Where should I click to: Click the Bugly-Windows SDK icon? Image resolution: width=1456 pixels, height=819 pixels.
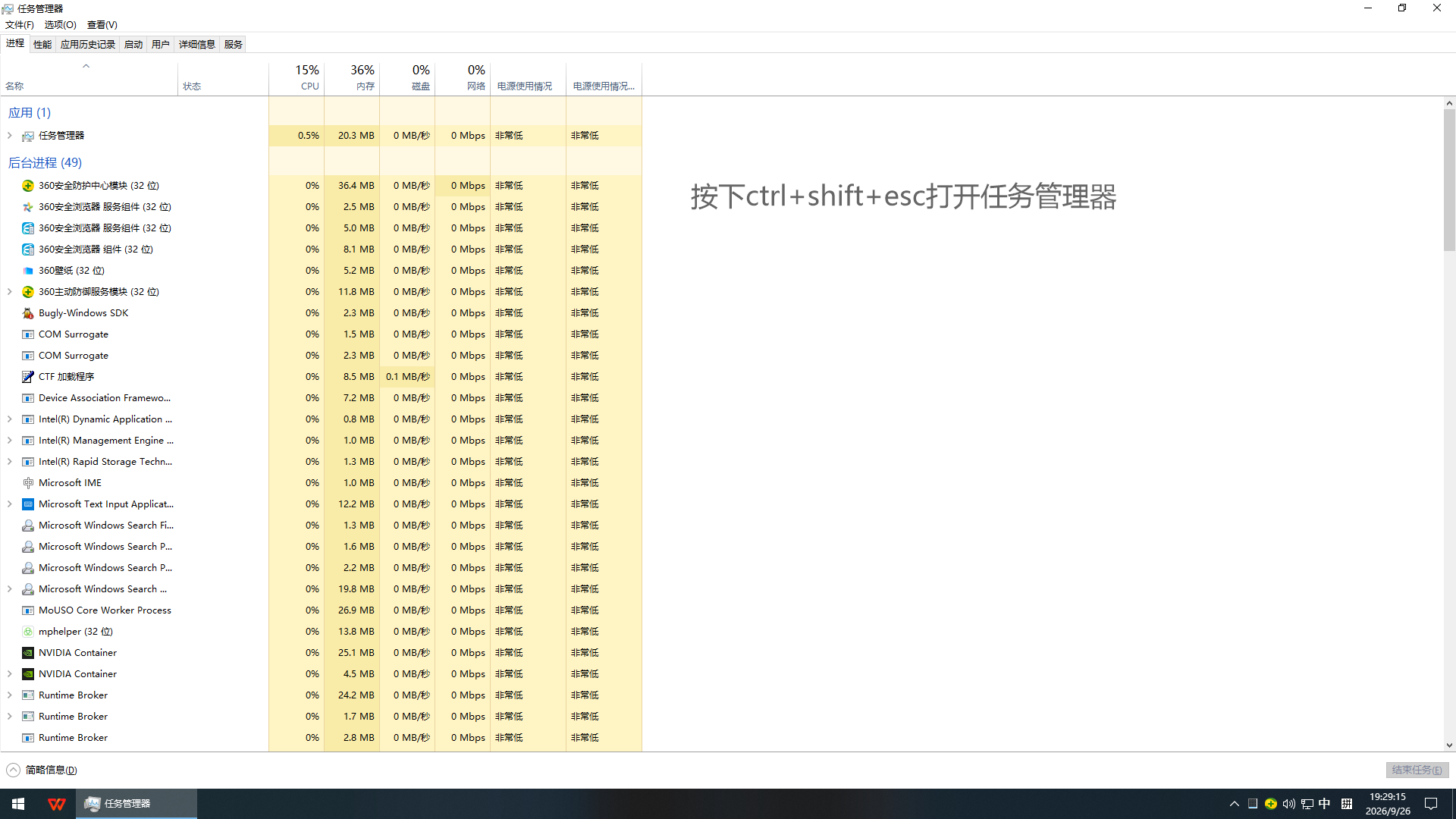point(28,313)
